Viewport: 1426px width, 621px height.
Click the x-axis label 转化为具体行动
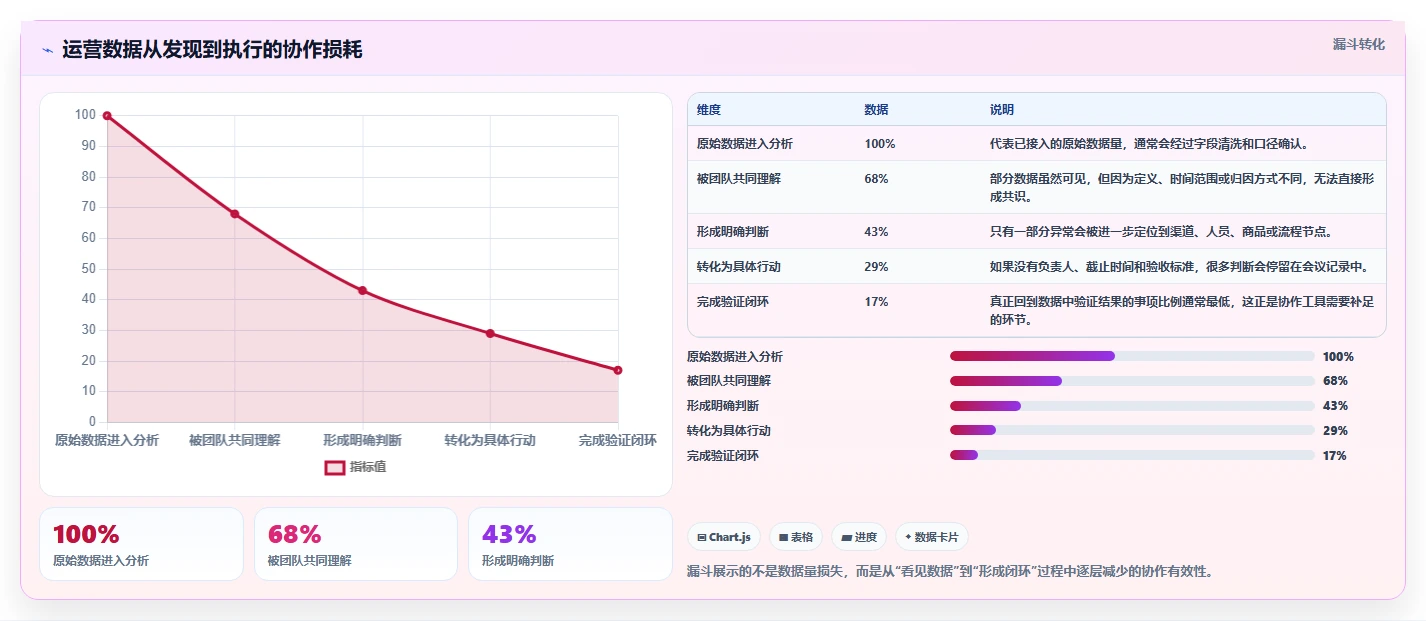490,441
